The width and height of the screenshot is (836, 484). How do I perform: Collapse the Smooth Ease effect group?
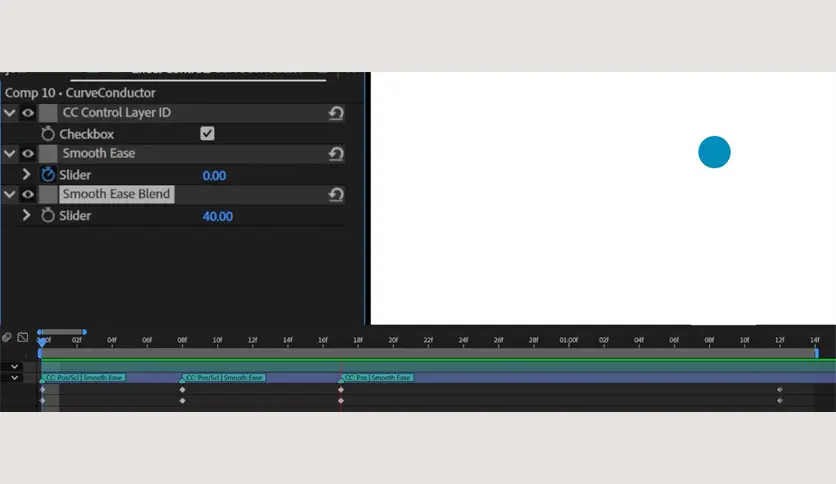pos(9,154)
